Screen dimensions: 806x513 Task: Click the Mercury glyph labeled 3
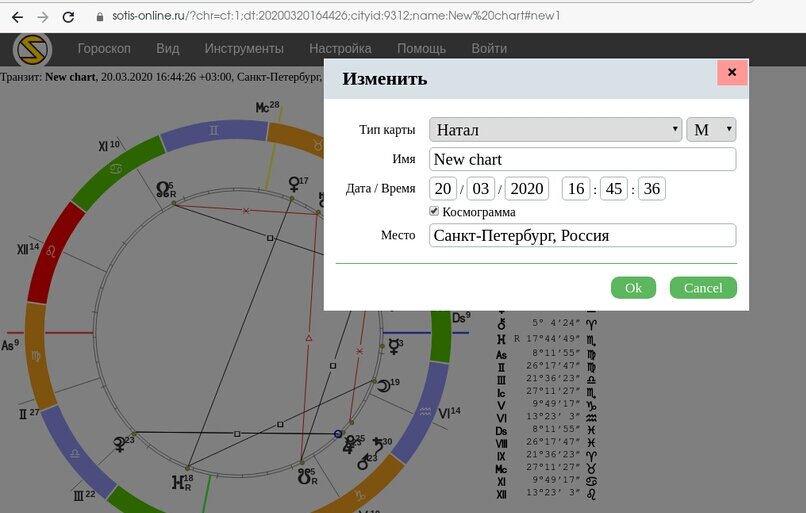pos(394,346)
